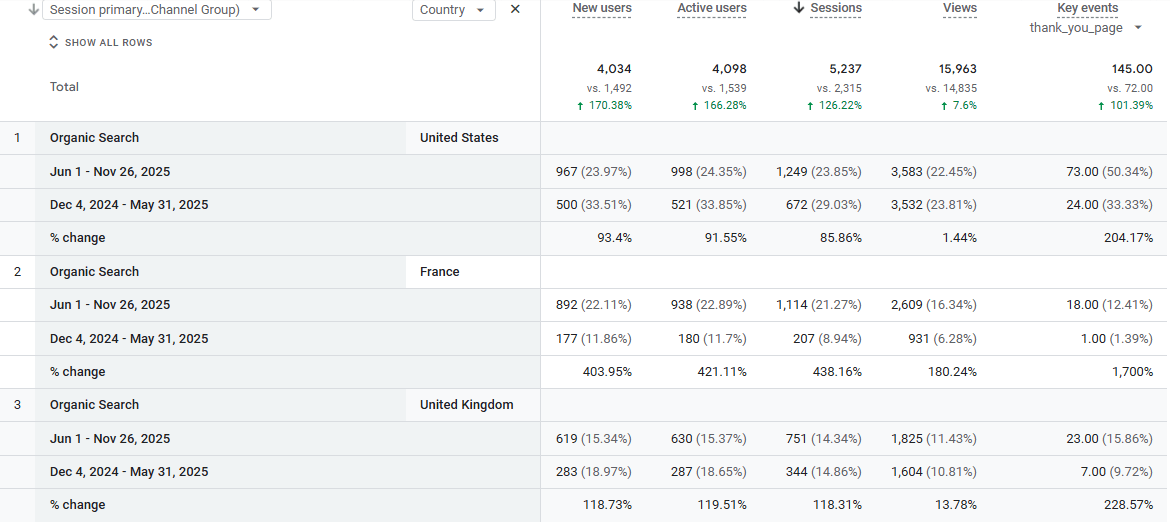
Task: Click row number 2 in the table
Action: (x=17, y=272)
